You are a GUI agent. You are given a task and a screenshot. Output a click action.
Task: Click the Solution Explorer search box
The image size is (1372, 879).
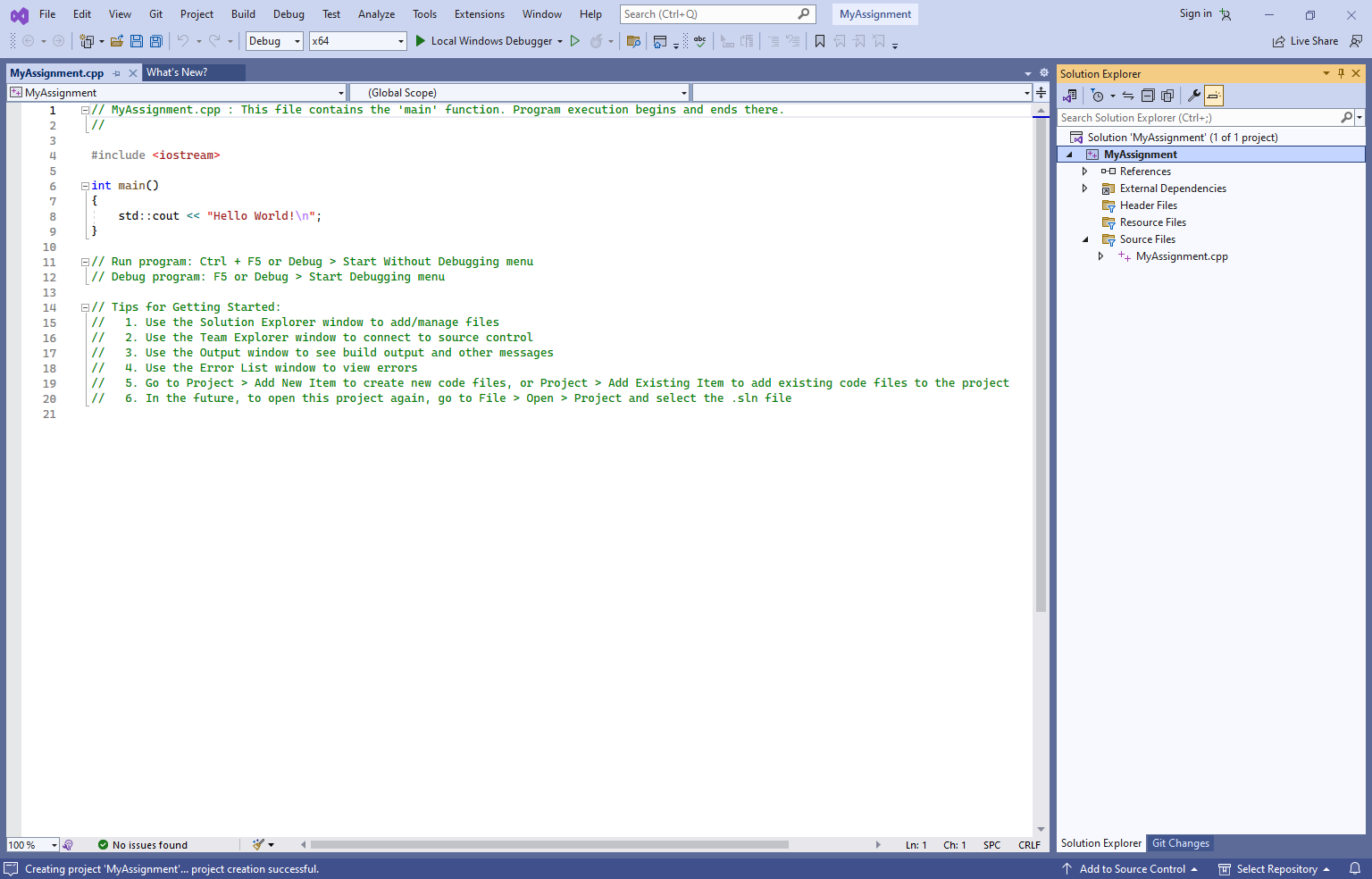coord(1197,117)
